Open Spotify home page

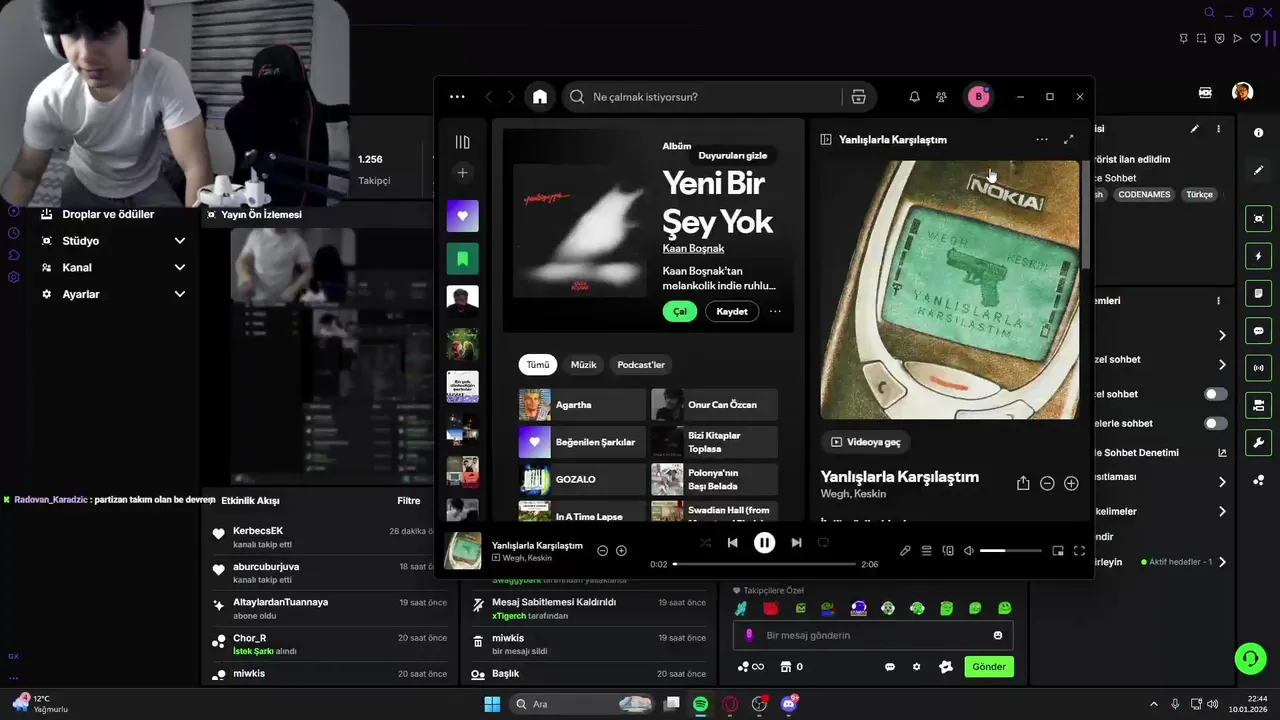(x=540, y=97)
